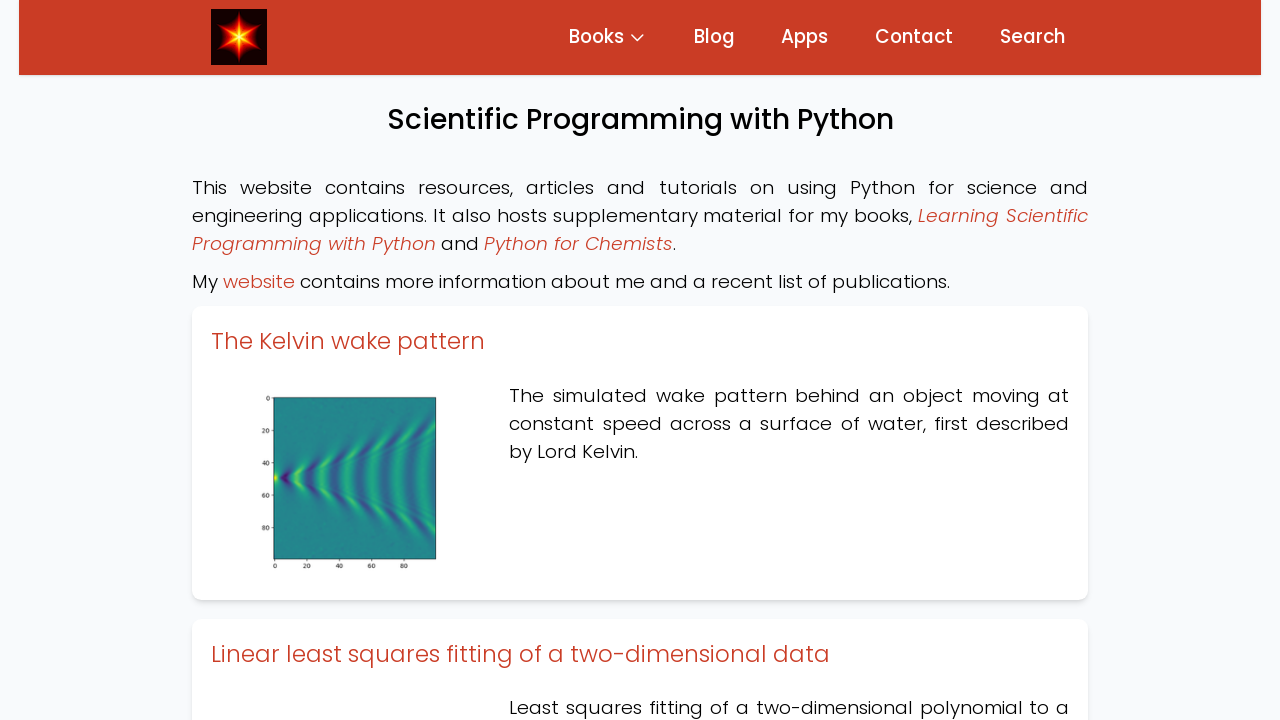The width and height of the screenshot is (1280, 720).
Task: Open Linear least squares fitting article title
Action: coord(520,654)
